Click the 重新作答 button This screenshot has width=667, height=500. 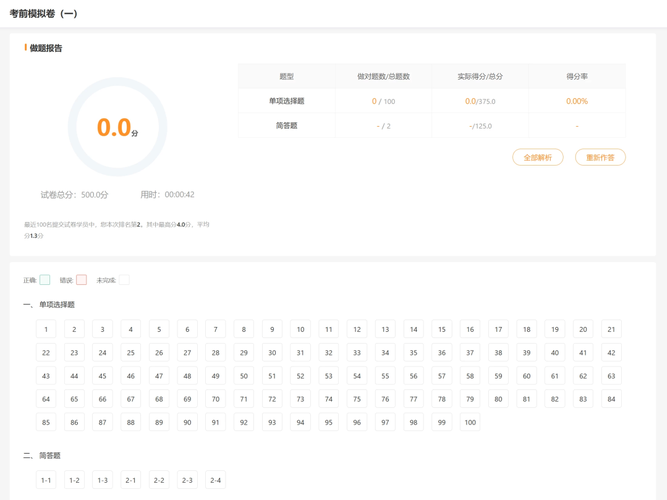click(x=600, y=157)
